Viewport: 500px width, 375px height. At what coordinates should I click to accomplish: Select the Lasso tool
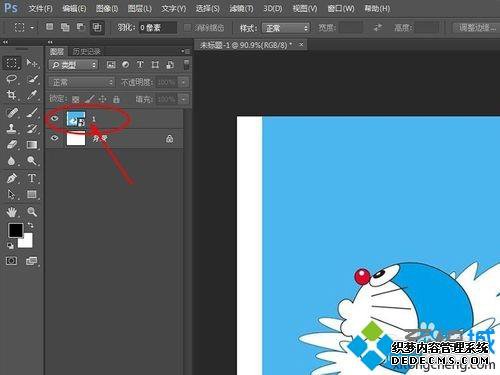click(11, 79)
